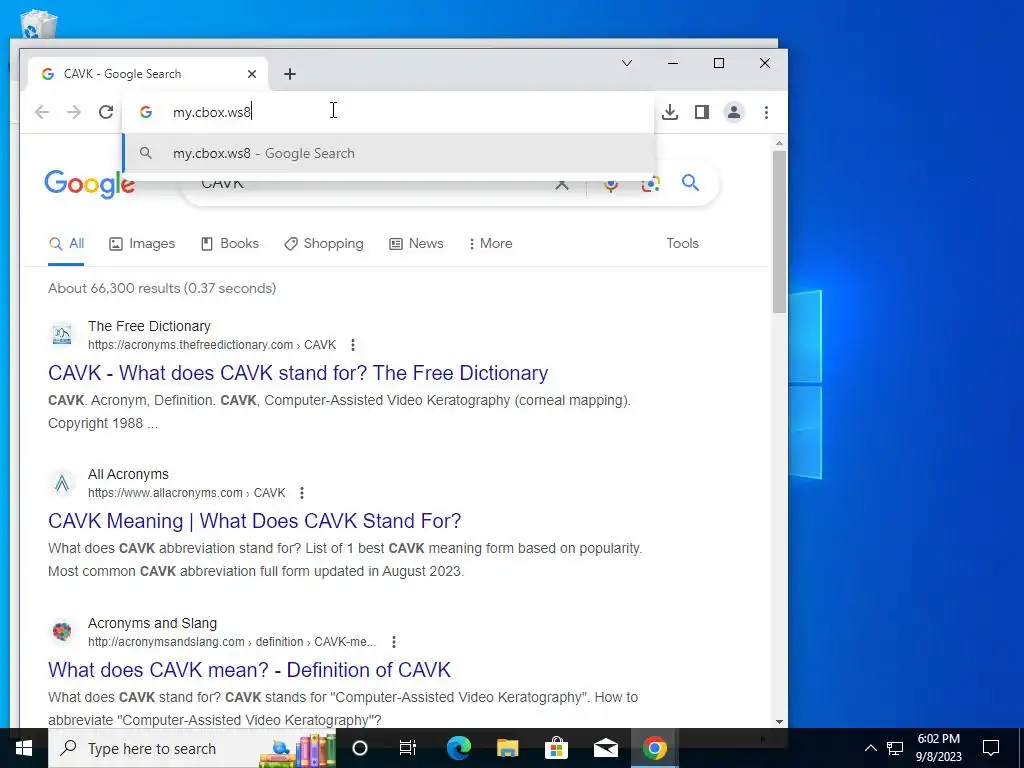Screen dimensions: 1024x768
Task: Click the Acronyms and Slang favicon
Action: pyautogui.click(x=62, y=632)
